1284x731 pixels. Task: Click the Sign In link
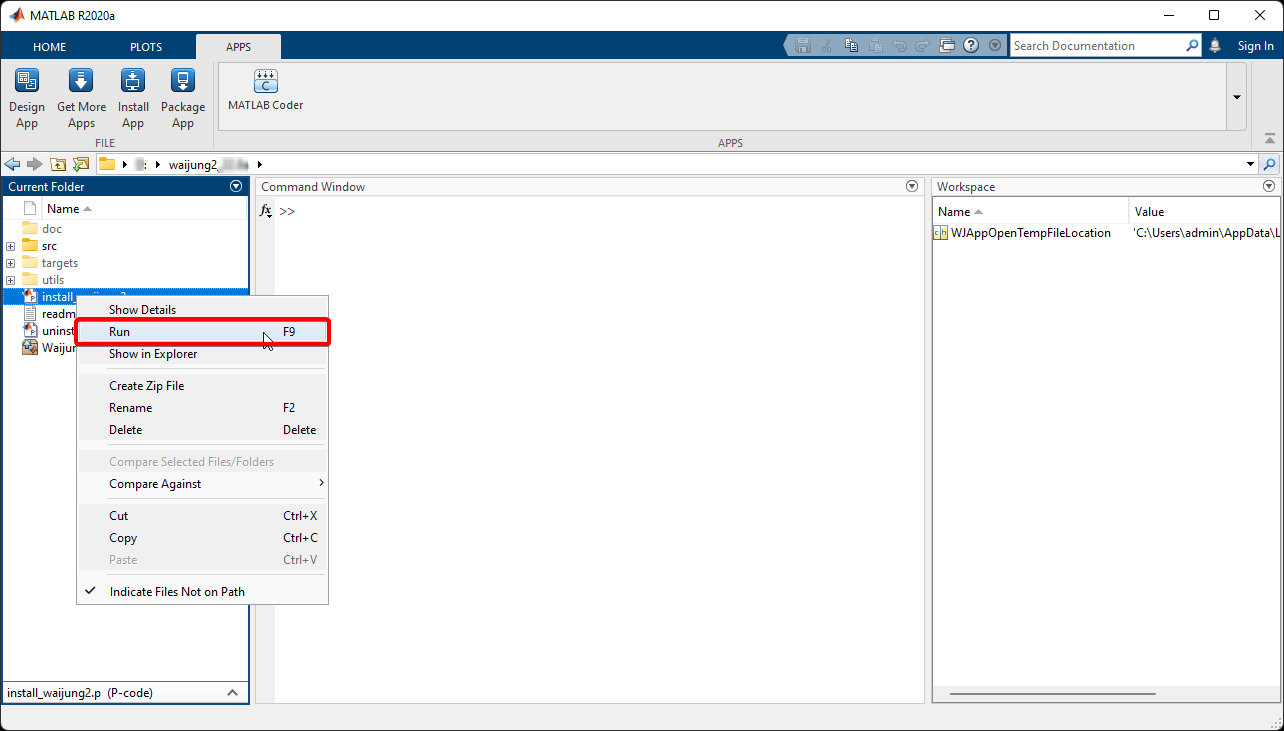point(1255,46)
